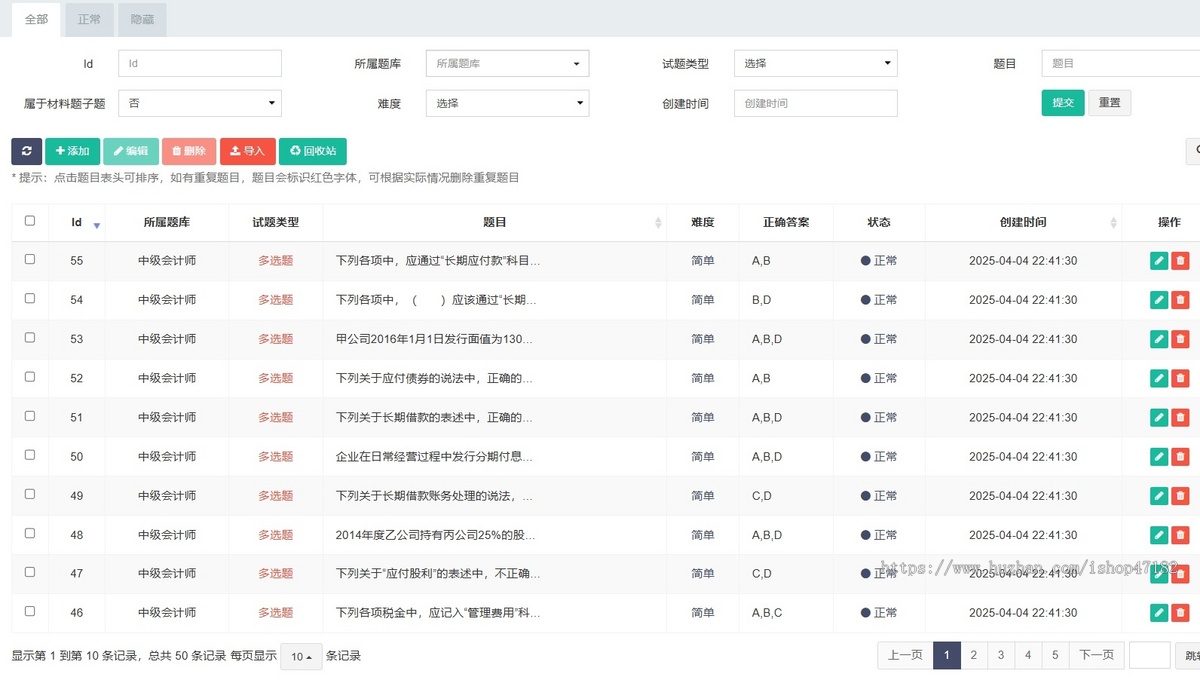Click 多选题 type in row 47
The image size is (1200, 680).
276,574
